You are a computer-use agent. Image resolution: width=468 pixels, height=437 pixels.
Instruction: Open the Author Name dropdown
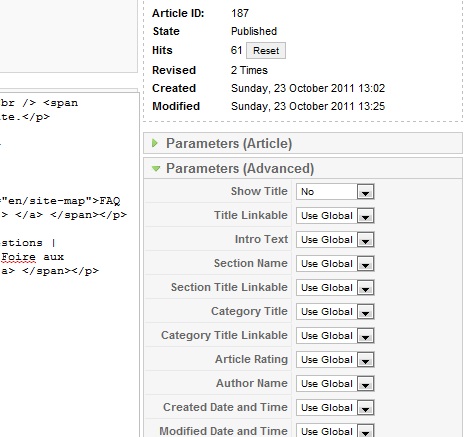[335, 384]
